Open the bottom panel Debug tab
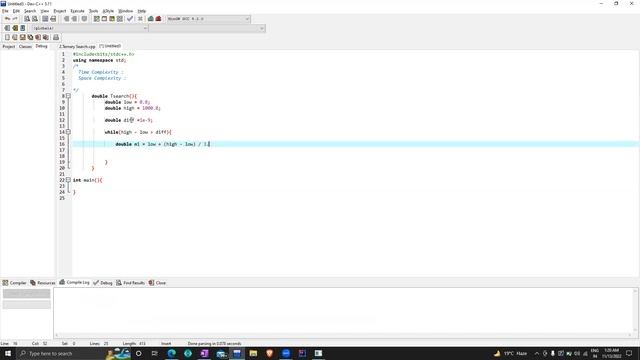 pos(103,282)
